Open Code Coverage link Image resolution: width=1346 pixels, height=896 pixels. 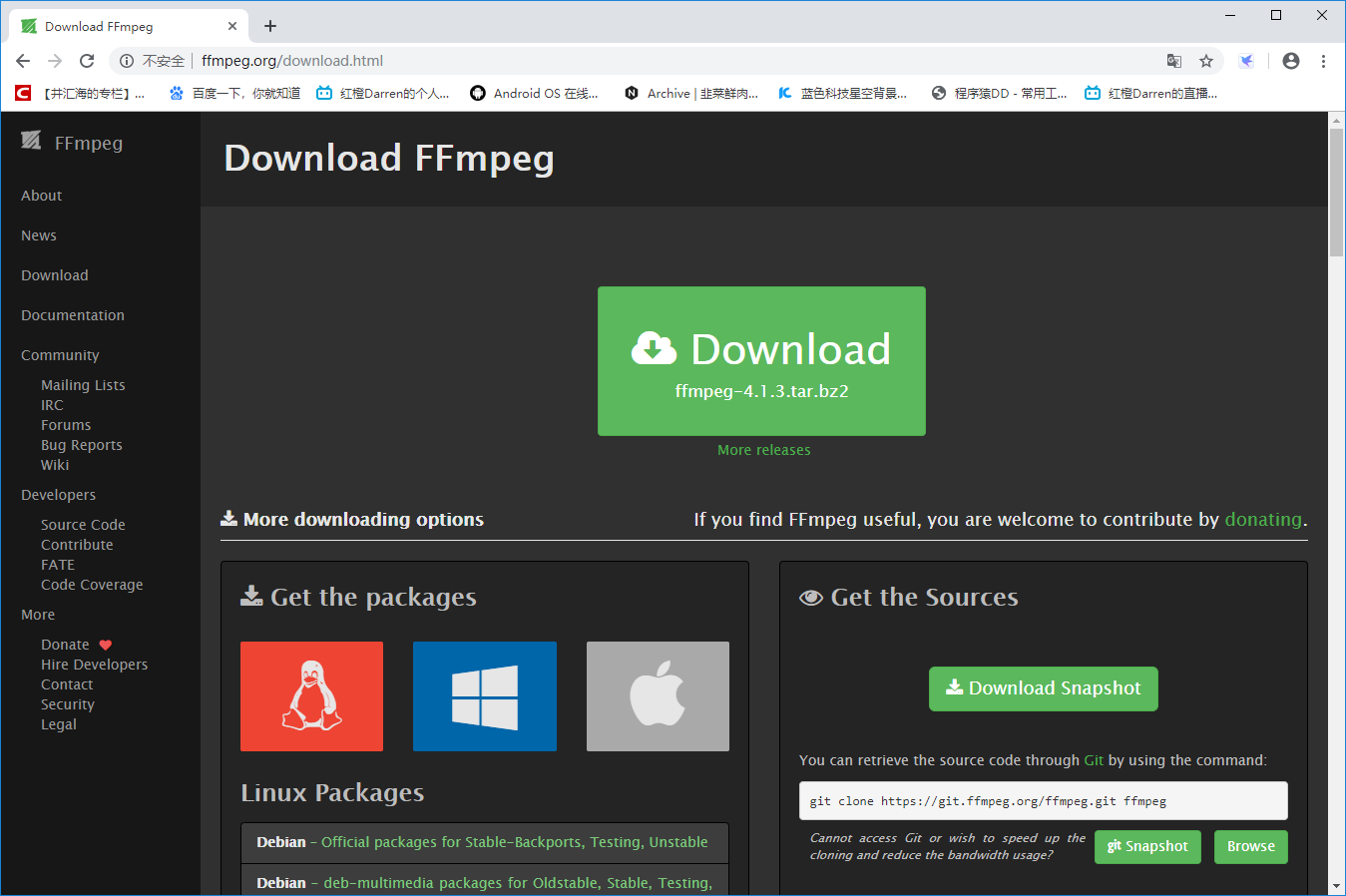pos(92,585)
